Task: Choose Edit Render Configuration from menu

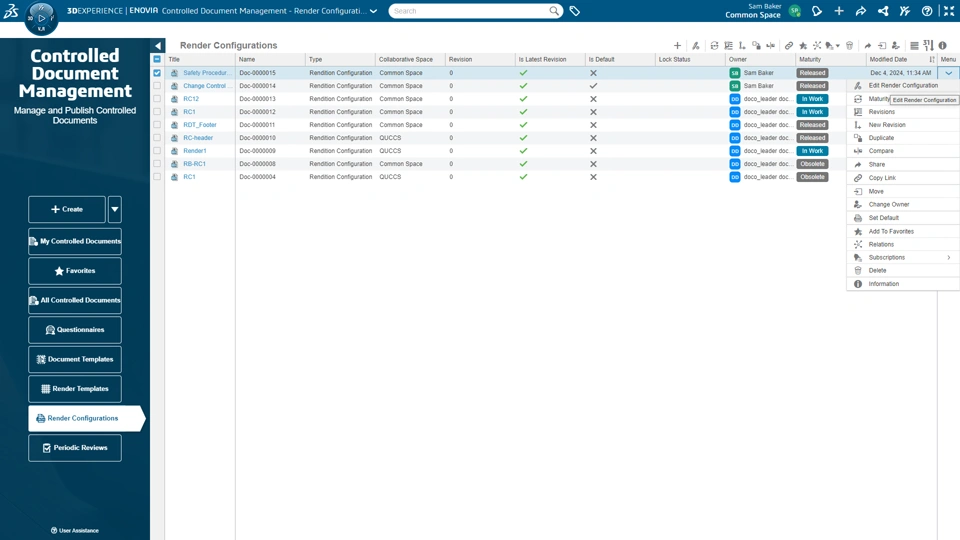Action: pos(903,86)
